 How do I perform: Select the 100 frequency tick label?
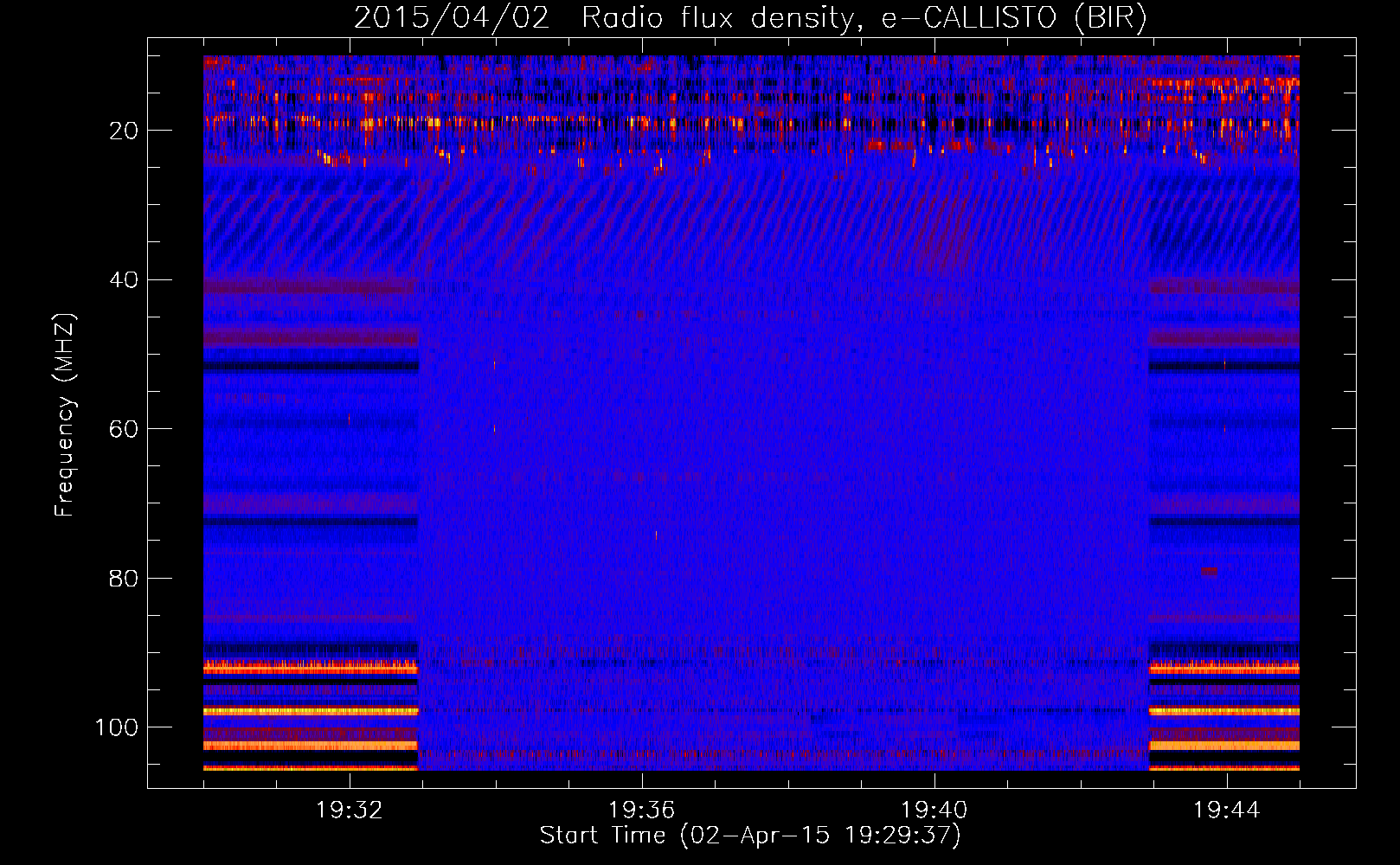(x=117, y=727)
